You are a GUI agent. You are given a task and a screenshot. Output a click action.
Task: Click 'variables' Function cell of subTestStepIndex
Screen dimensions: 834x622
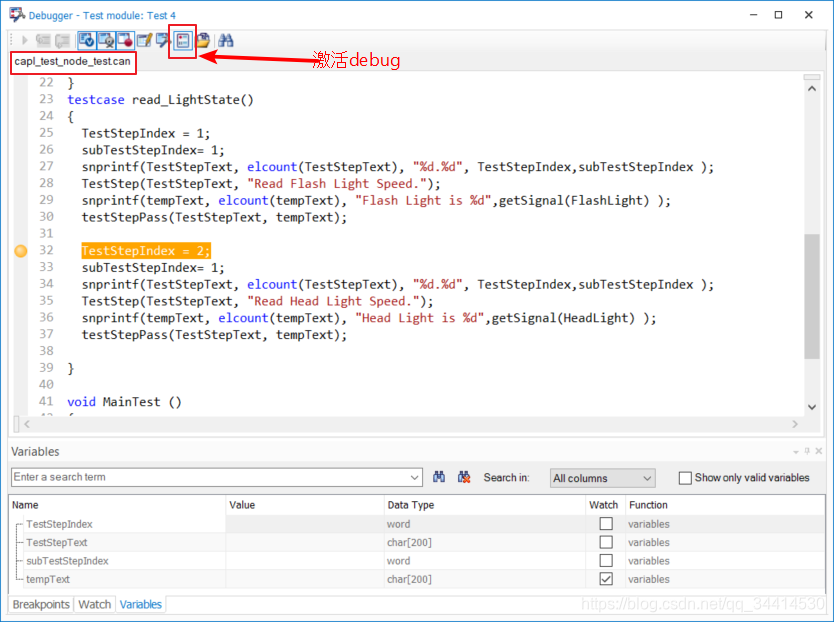[648, 560]
